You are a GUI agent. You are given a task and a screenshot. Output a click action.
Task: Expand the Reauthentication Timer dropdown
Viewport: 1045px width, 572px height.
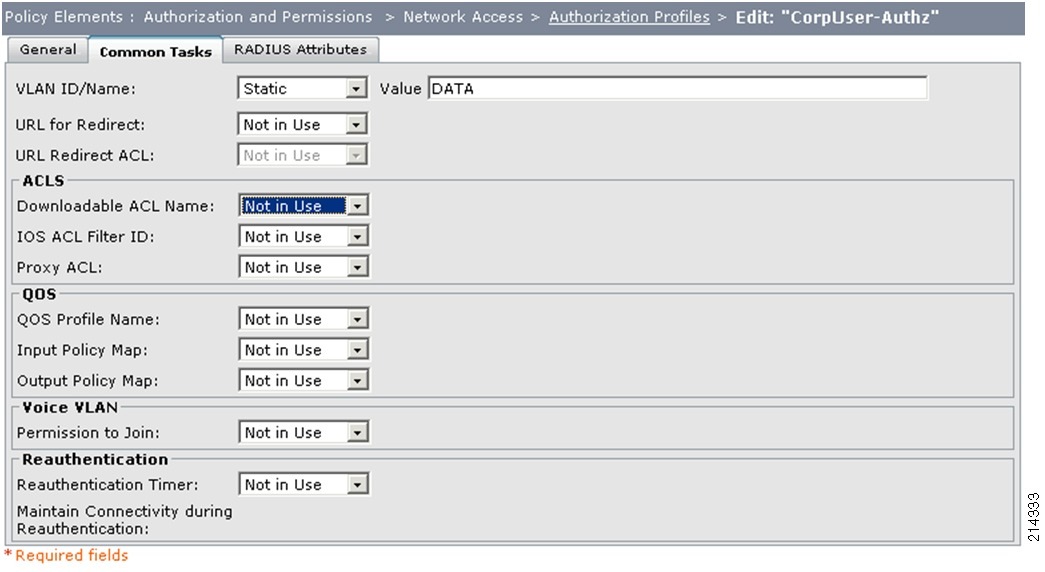(x=303, y=485)
